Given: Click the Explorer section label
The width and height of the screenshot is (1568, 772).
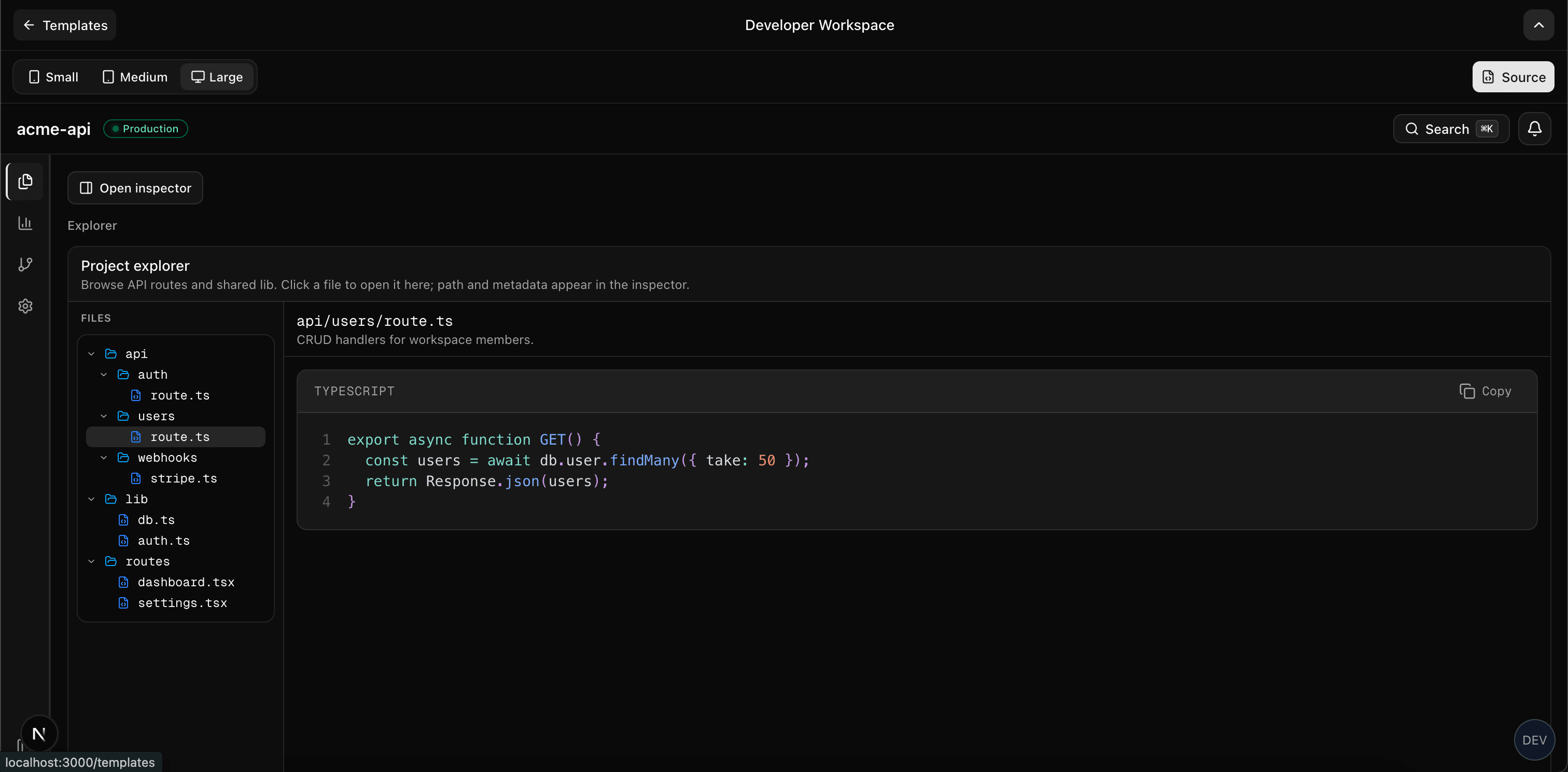Looking at the screenshot, I should tap(92, 225).
